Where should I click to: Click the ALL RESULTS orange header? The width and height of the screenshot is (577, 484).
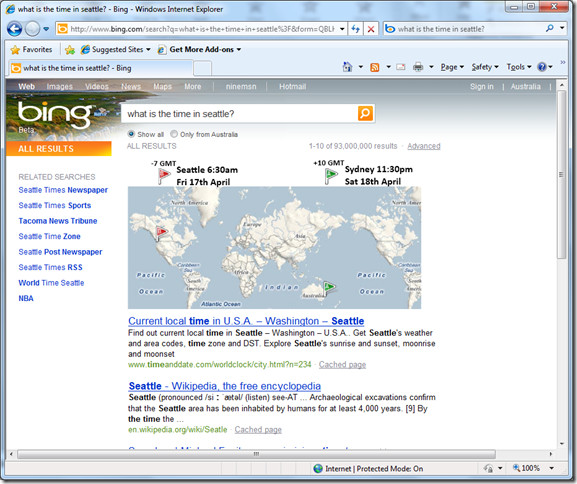tap(59, 149)
